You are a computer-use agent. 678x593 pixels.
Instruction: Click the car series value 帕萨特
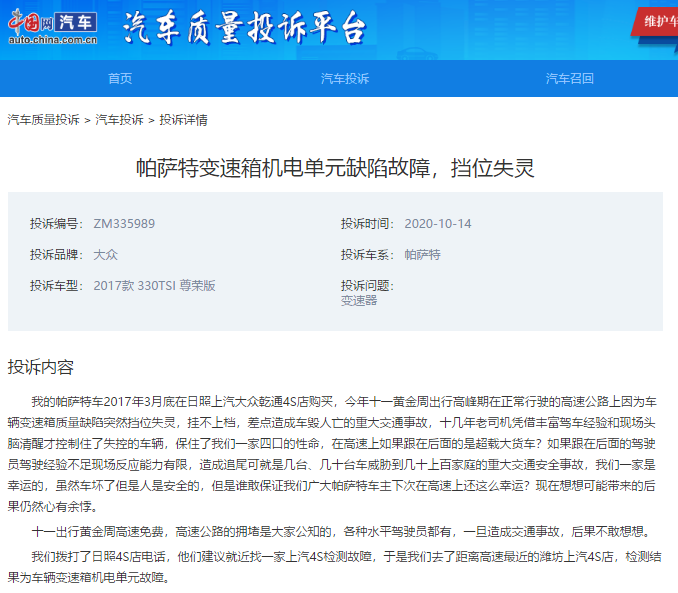[422, 254]
